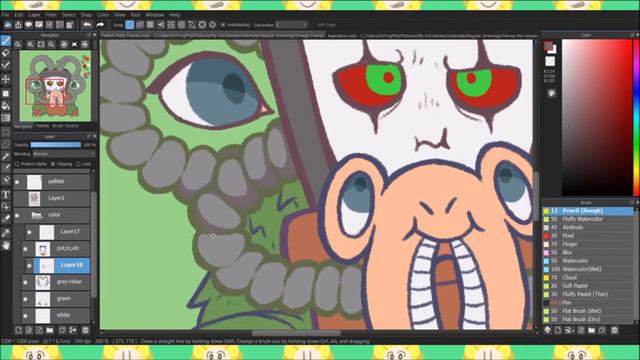Image resolution: width=640 pixels, height=360 pixels.
Task: Open the Filter menu
Action: [51, 15]
